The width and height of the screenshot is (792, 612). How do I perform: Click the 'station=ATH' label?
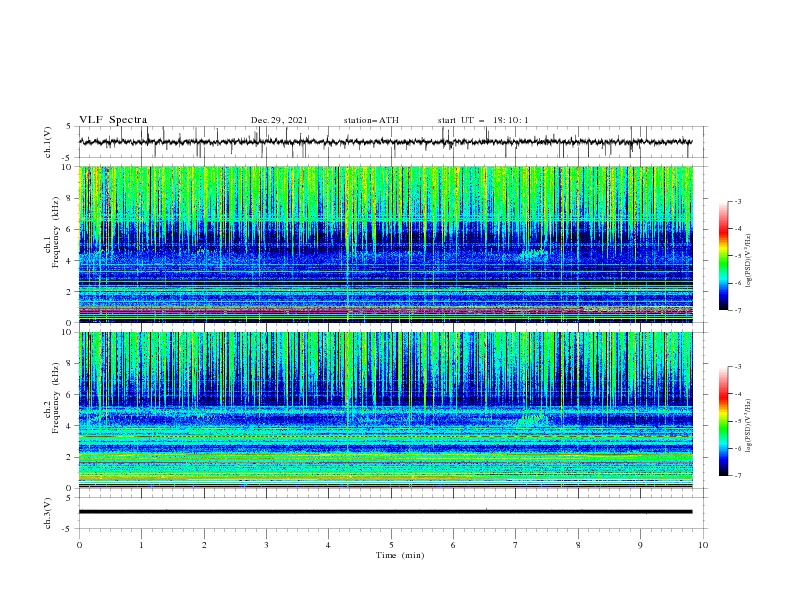pos(371,120)
